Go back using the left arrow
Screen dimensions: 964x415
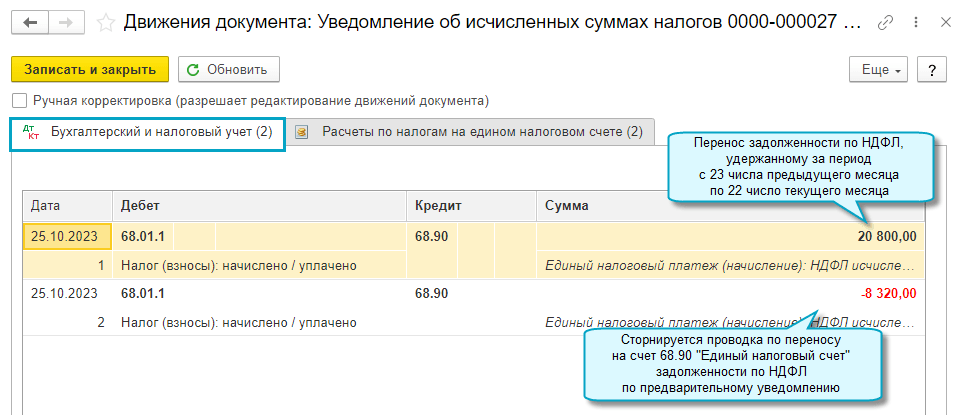(x=30, y=22)
